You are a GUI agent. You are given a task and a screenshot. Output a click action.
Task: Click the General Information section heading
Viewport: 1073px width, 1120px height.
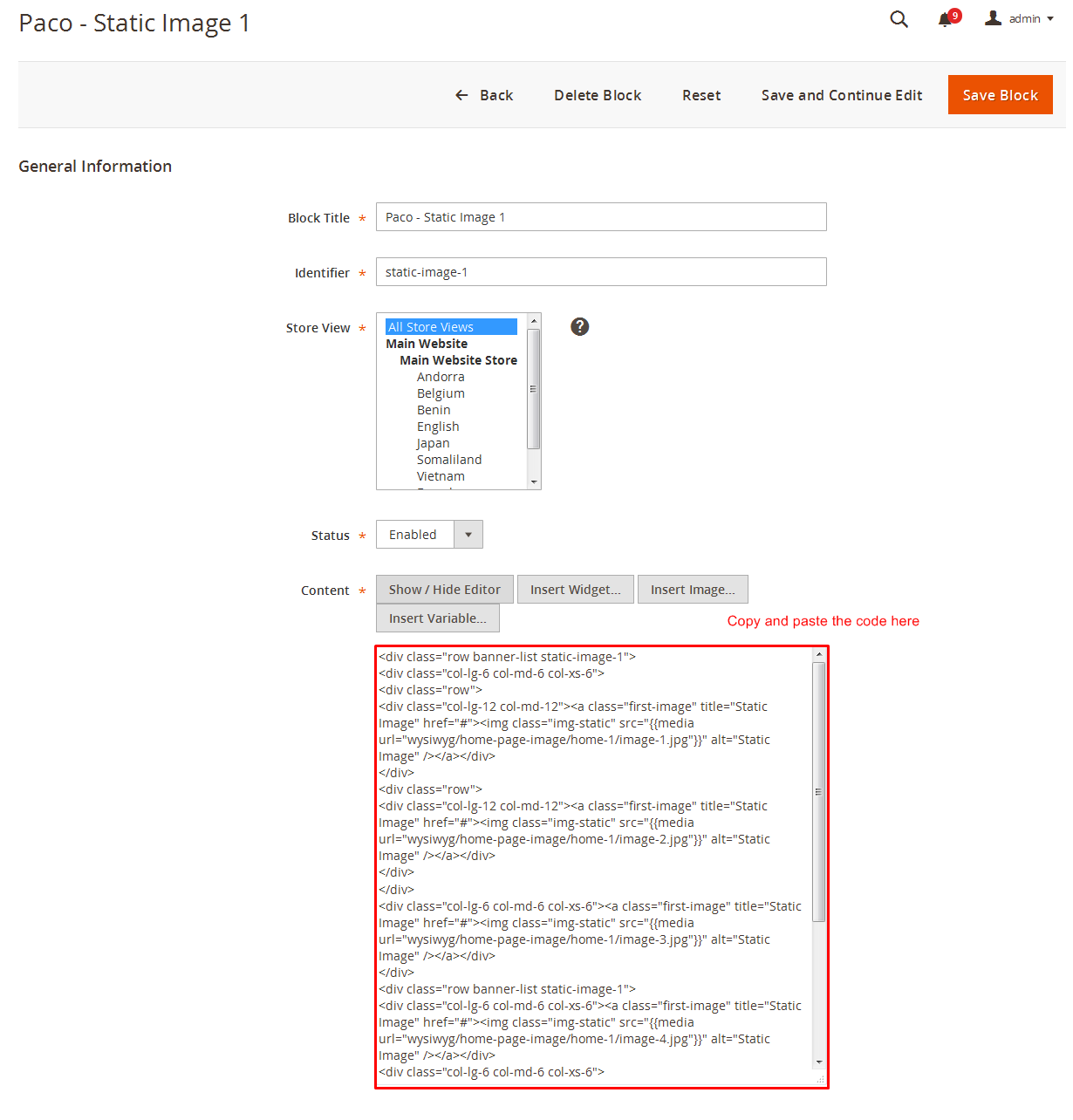coord(95,167)
